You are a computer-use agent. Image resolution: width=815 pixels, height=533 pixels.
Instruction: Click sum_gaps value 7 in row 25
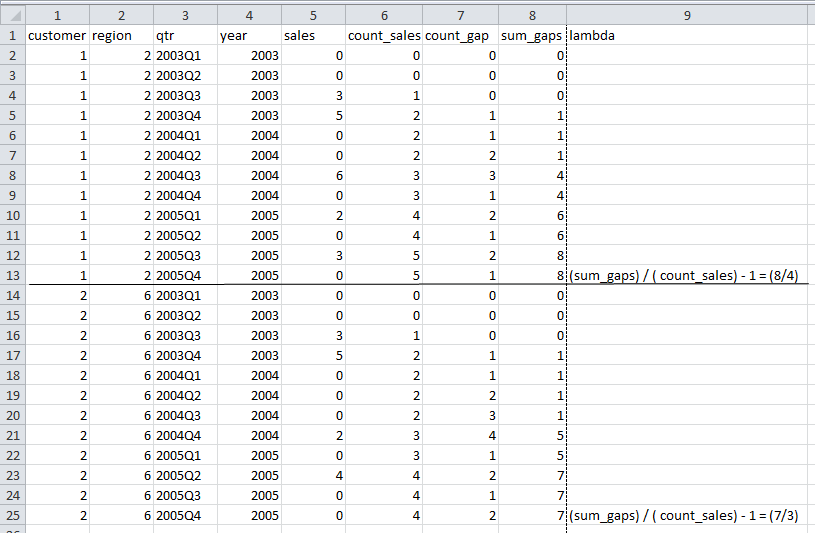[532, 516]
